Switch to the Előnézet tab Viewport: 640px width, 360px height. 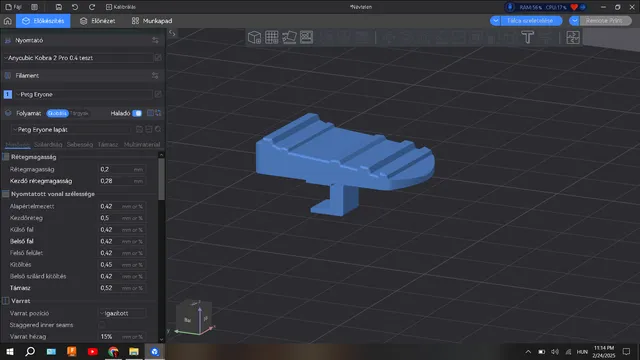(x=98, y=21)
